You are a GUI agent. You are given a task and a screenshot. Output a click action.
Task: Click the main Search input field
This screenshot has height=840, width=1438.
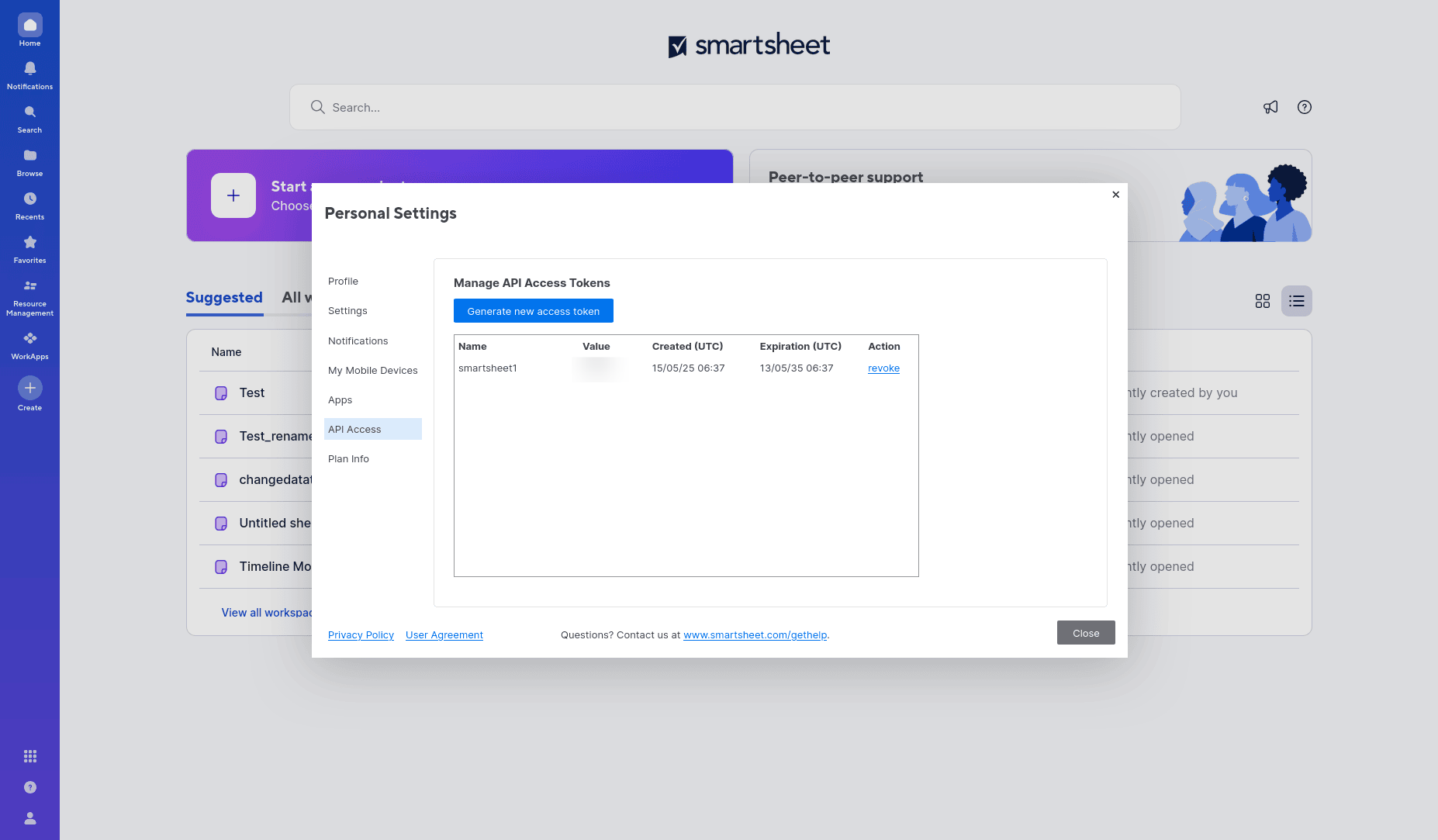pos(735,107)
